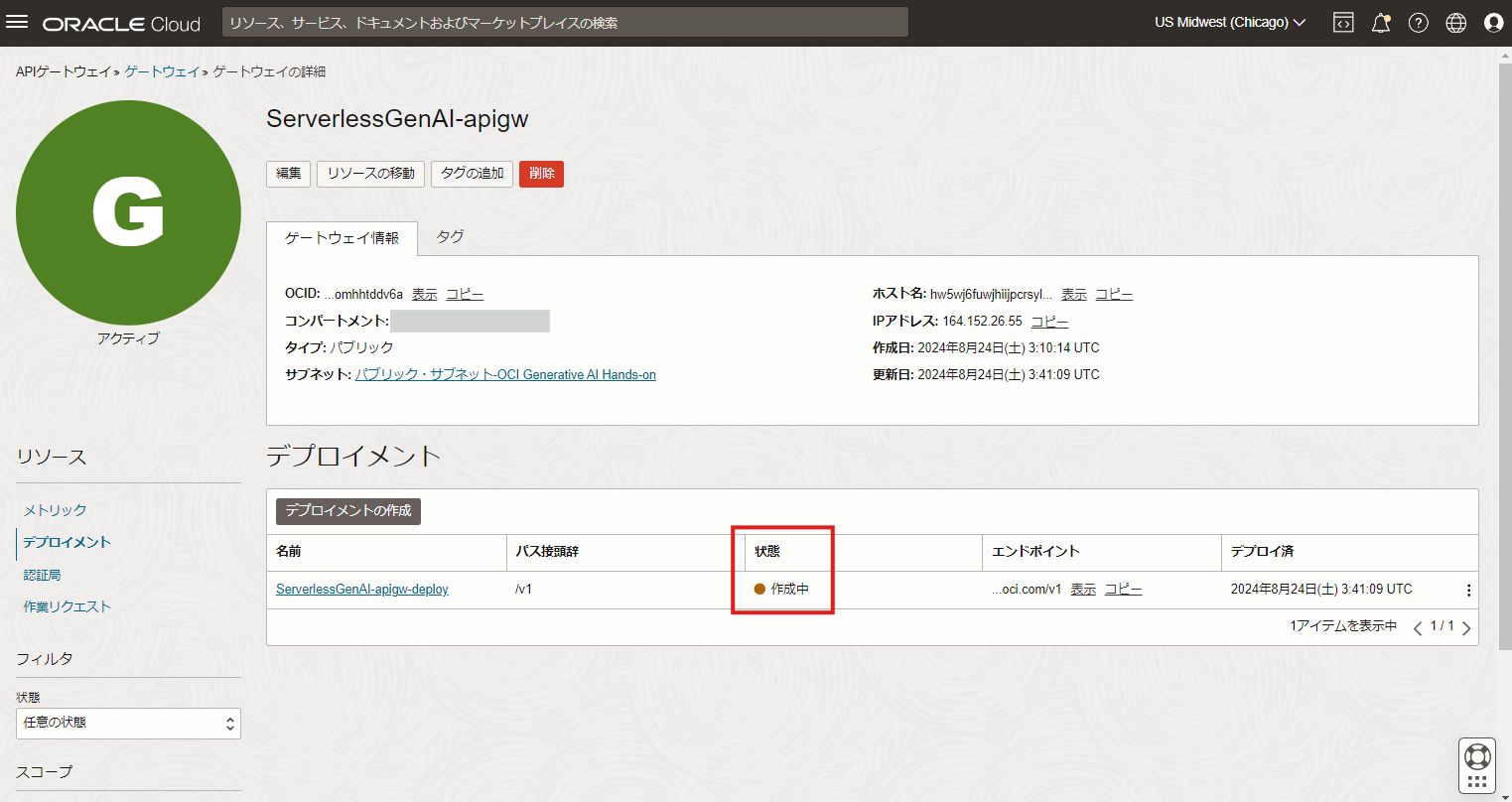The height and width of the screenshot is (802, 1512).
Task: Copy the deployment endpoint URL
Action: pos(1123,590)
